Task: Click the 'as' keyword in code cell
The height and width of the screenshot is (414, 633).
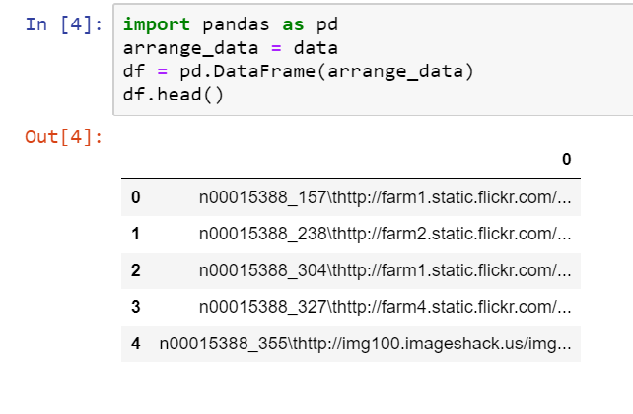Action: tap(293, 25)
